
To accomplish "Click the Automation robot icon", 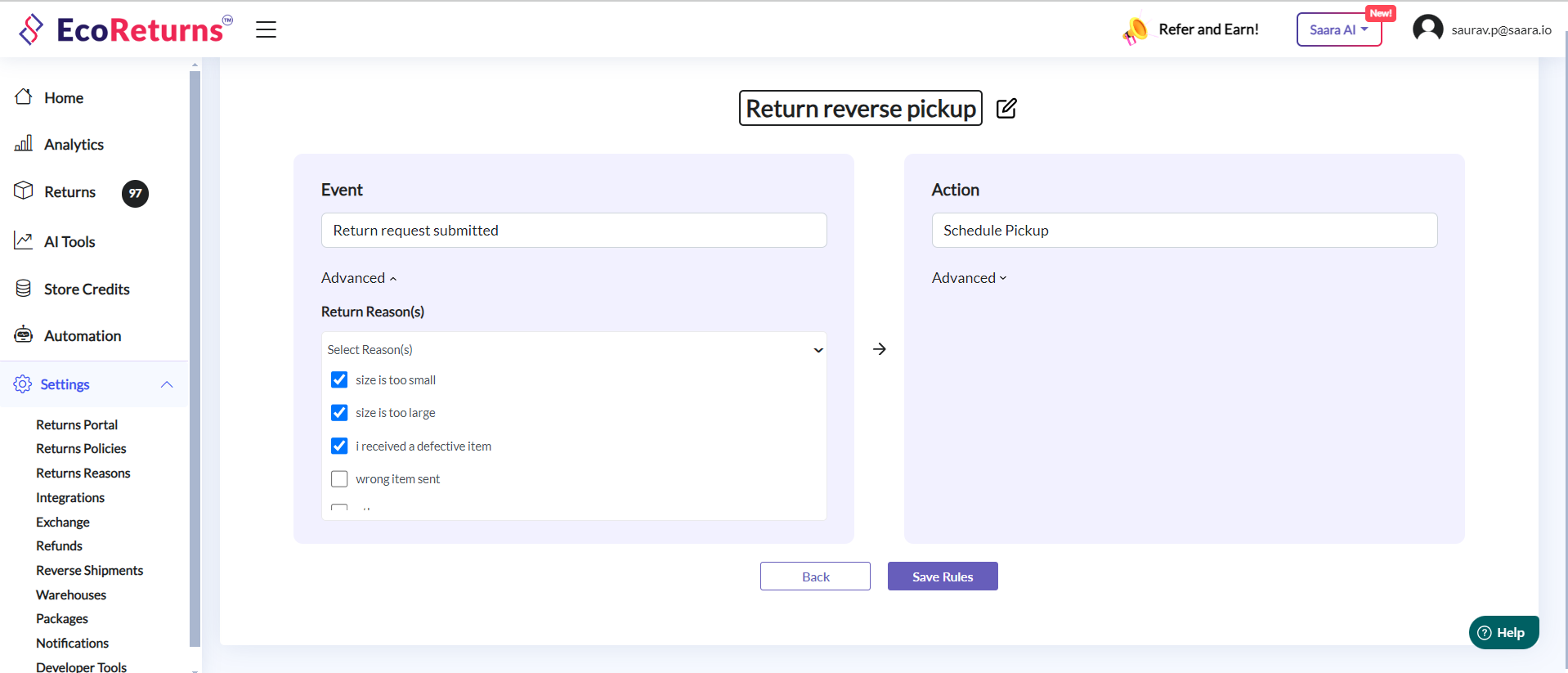I will pos(24,335).
